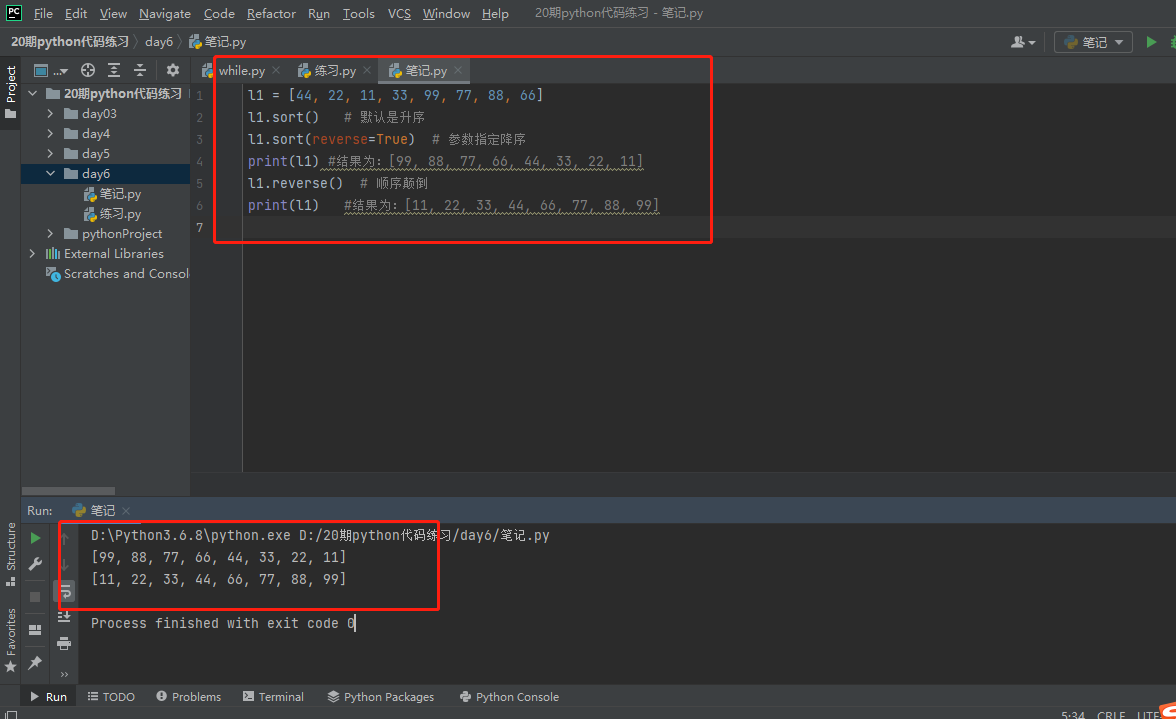
Task: Select 笔记.py in the project tree
Action: 112,194
